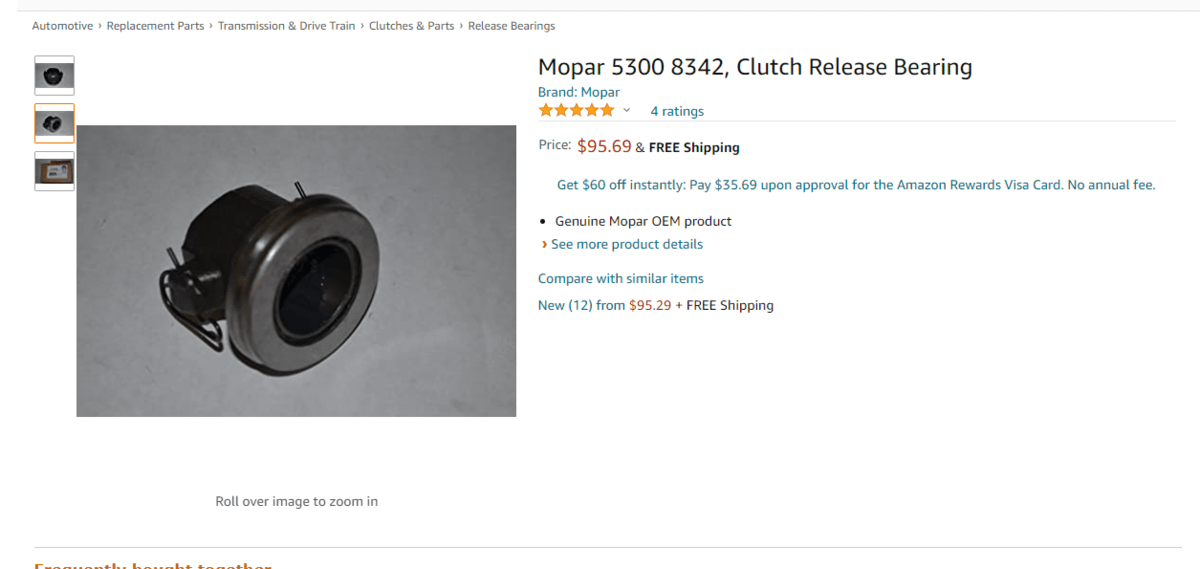Viewport: 1200px width, 569px height.
Task: Expand the star ratings dropdown arrow
Action: click(627, 110)
